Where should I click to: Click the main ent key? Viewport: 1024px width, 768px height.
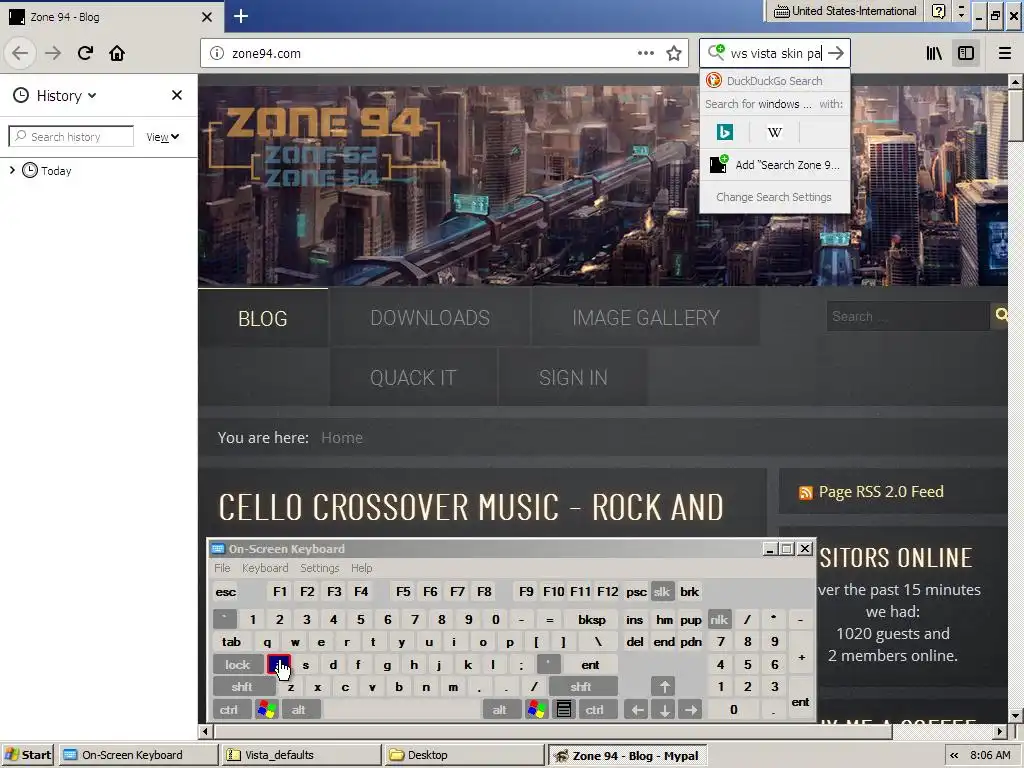(590, 665)
